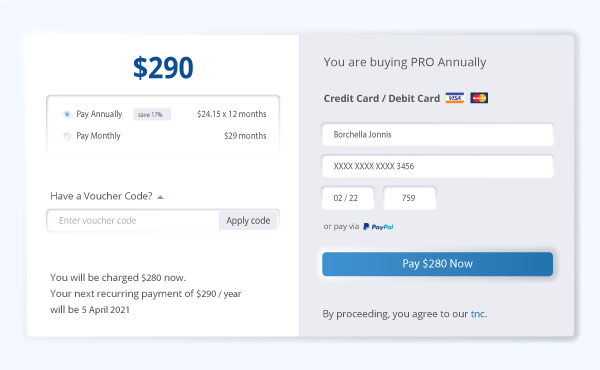Click the large $290 price heading

click(x=163, y=68)
